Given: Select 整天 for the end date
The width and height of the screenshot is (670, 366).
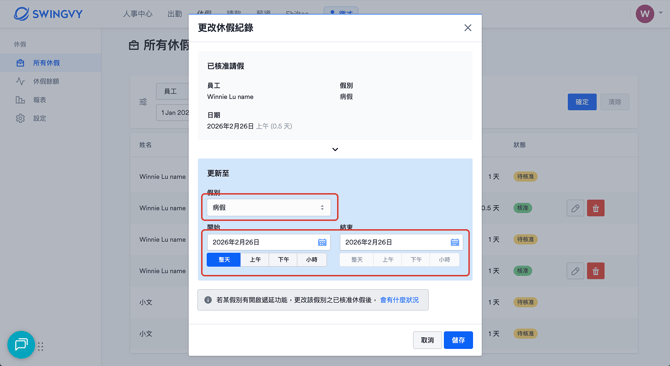Looking at the screenshot, I should 357,260.
